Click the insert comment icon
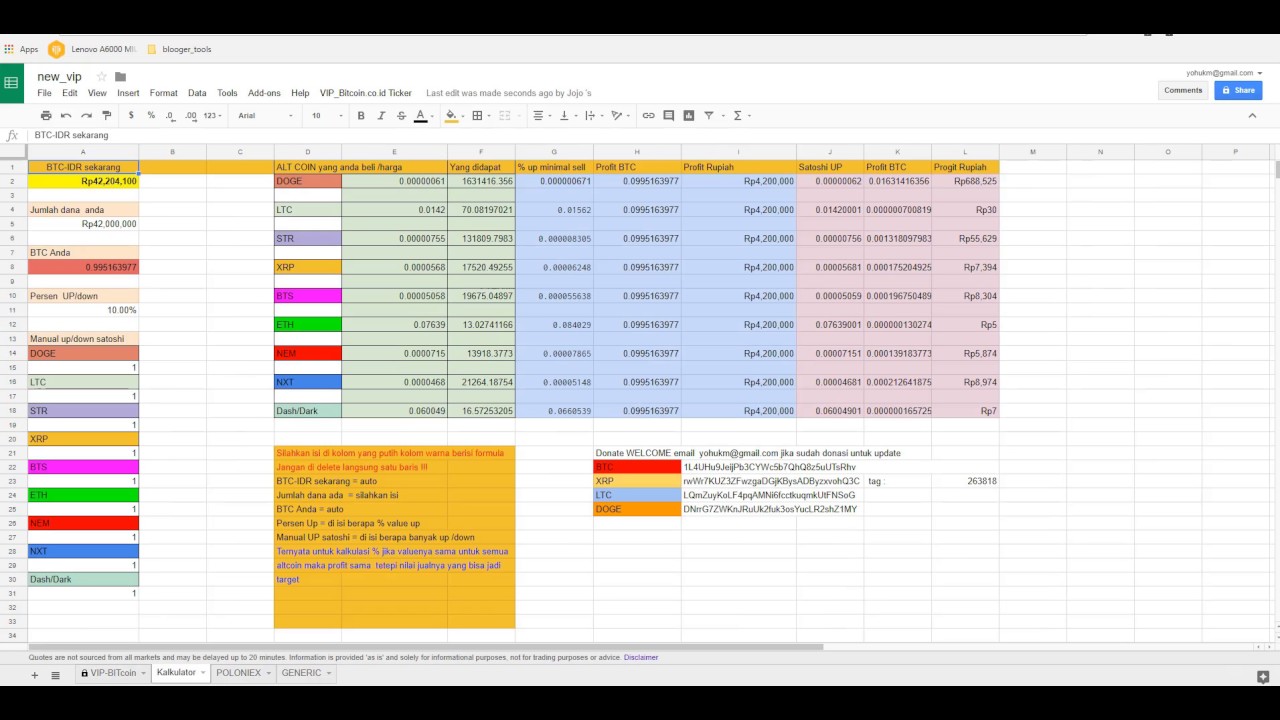1280x720 pixels. pyautogui.click(x=669, y=116)
